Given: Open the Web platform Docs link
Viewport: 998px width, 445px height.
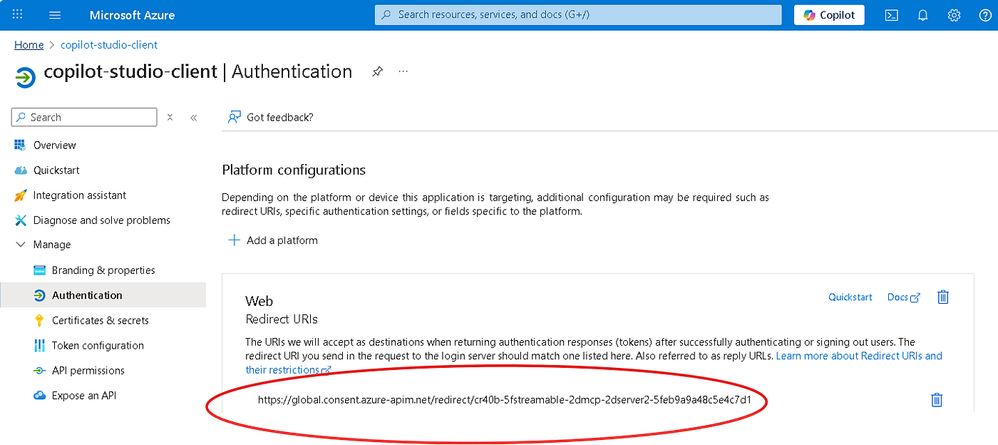Looking at the screenshot, I should (904, 297).
